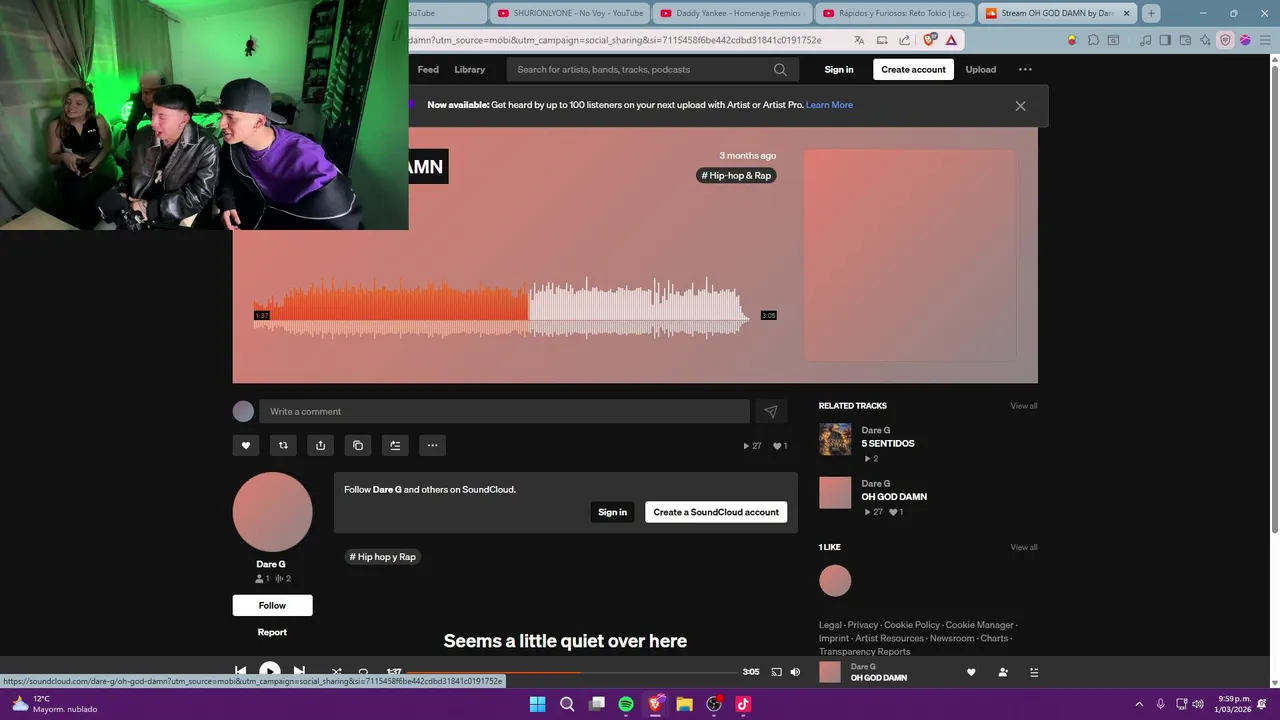Open Dare G's round profile avatar
Image resolution: width=1280 pixels, height=720 pixels.
point(272,512)
